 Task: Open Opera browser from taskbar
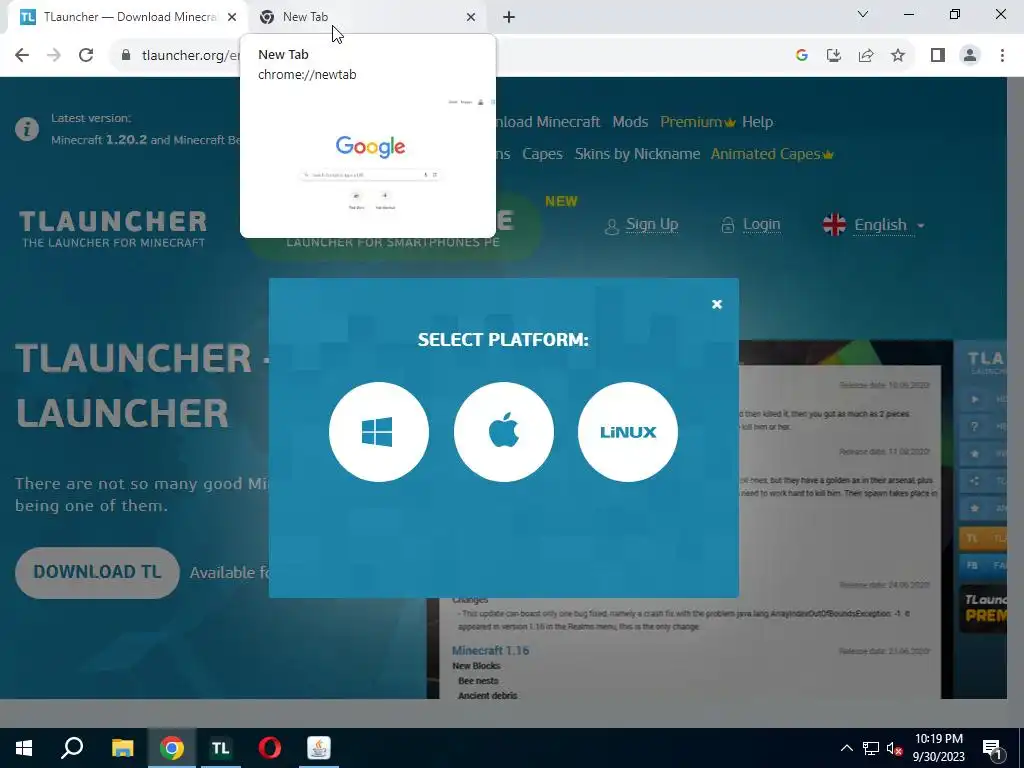[270, 748]
